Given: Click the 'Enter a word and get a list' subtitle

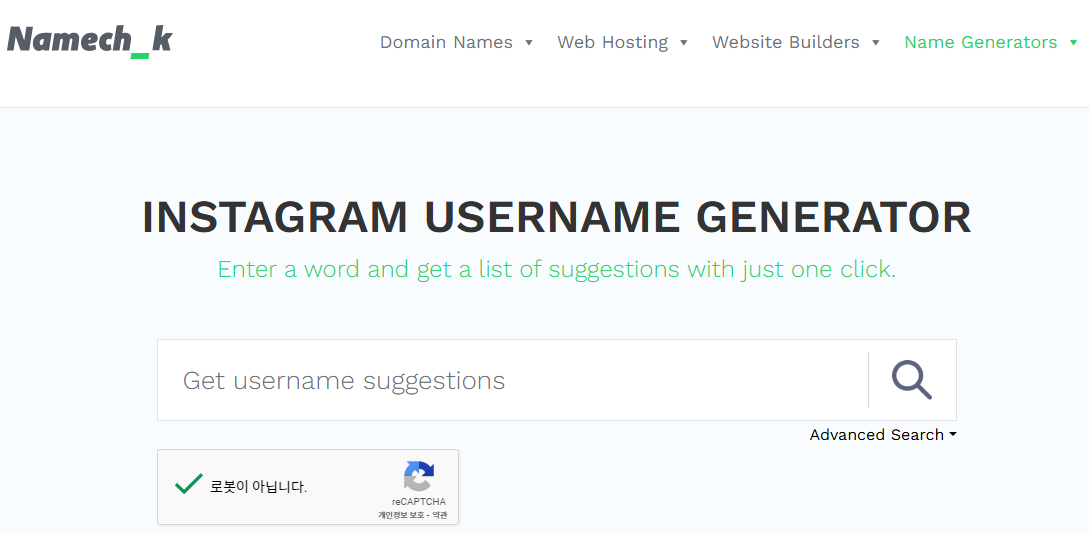Looking at the screenshot, I should [x=556, y=269].
